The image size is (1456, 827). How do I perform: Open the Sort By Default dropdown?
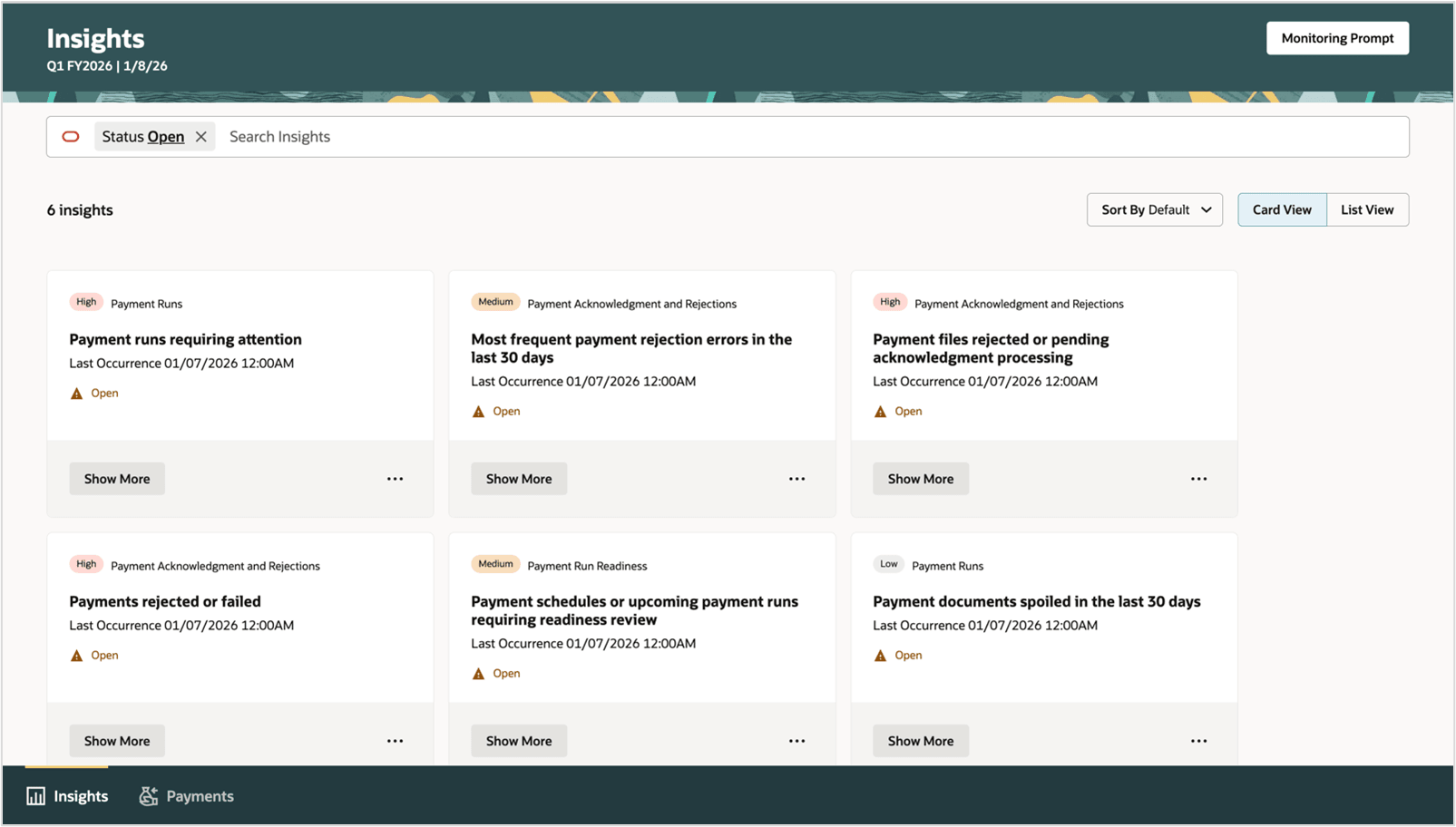click(1154, 209)
